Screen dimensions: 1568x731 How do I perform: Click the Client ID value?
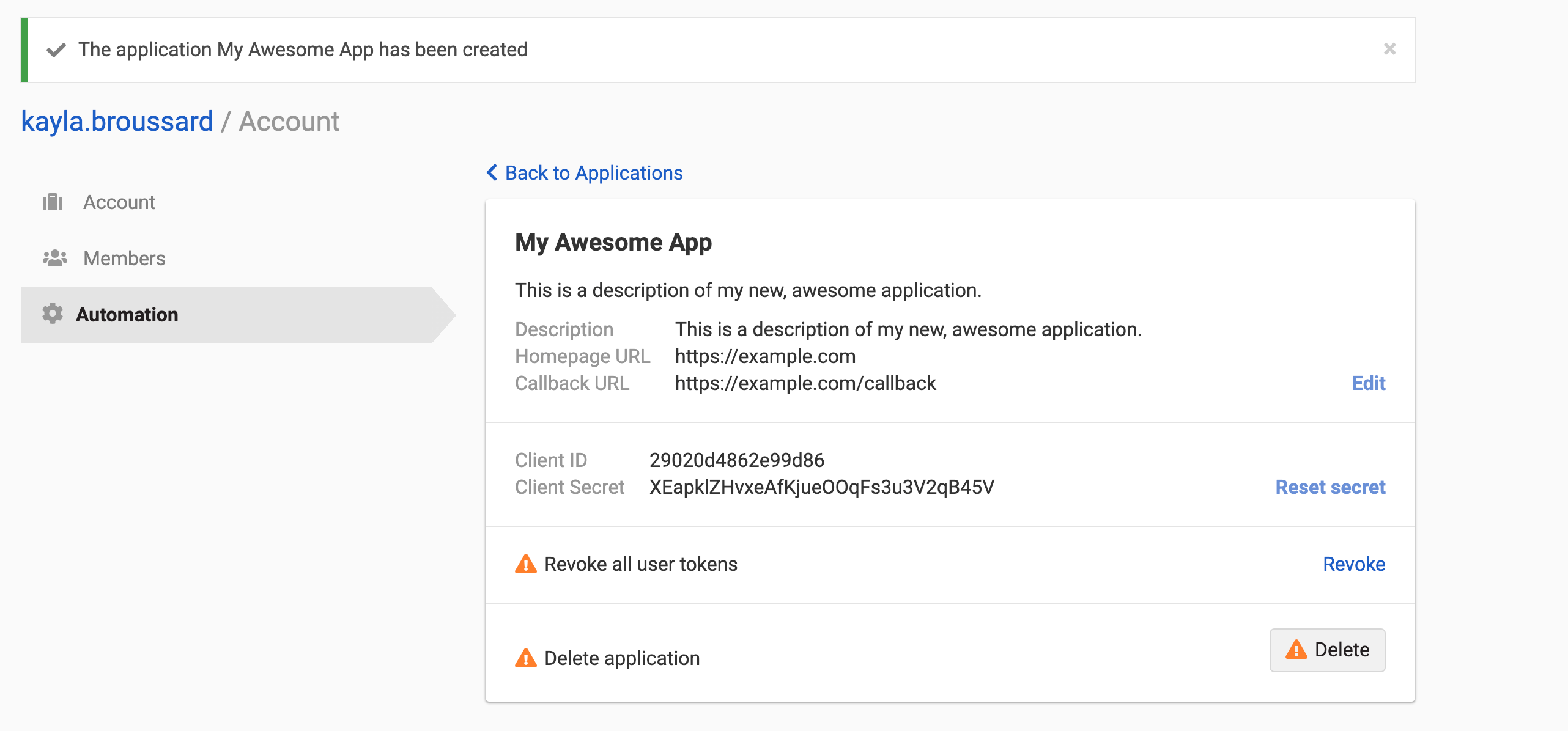coord(736,460)
